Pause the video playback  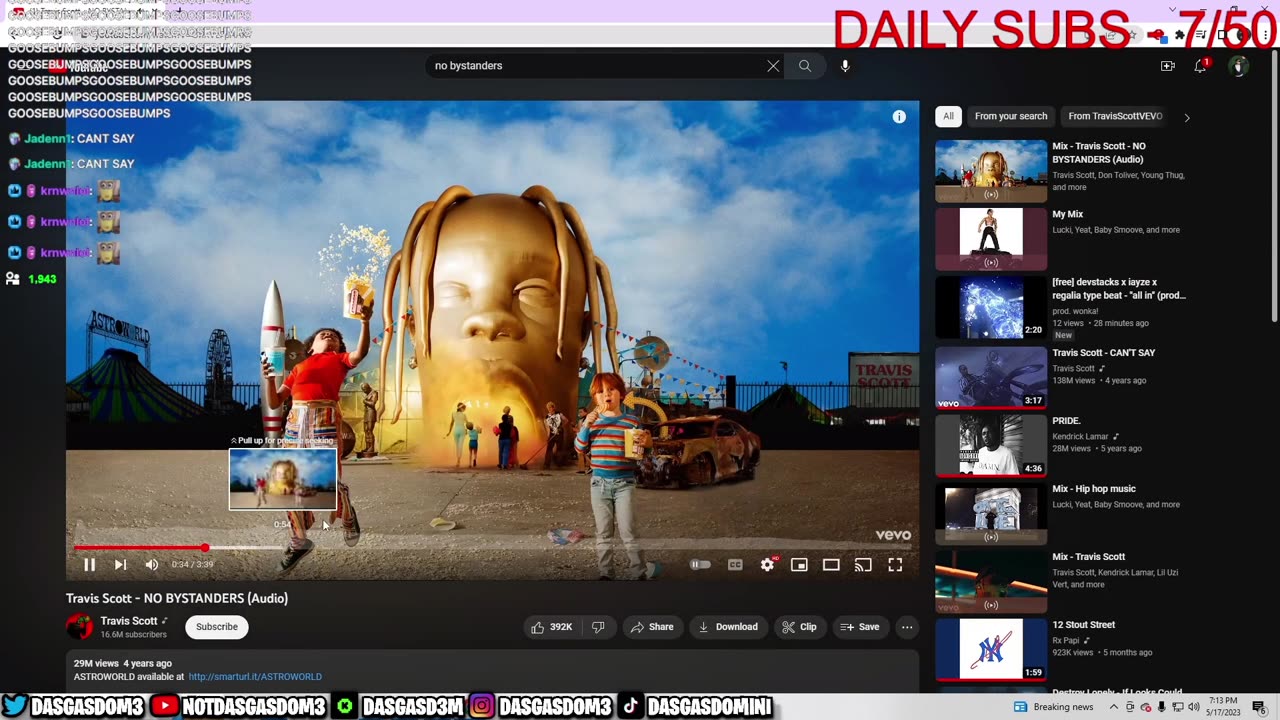(89, 565)
